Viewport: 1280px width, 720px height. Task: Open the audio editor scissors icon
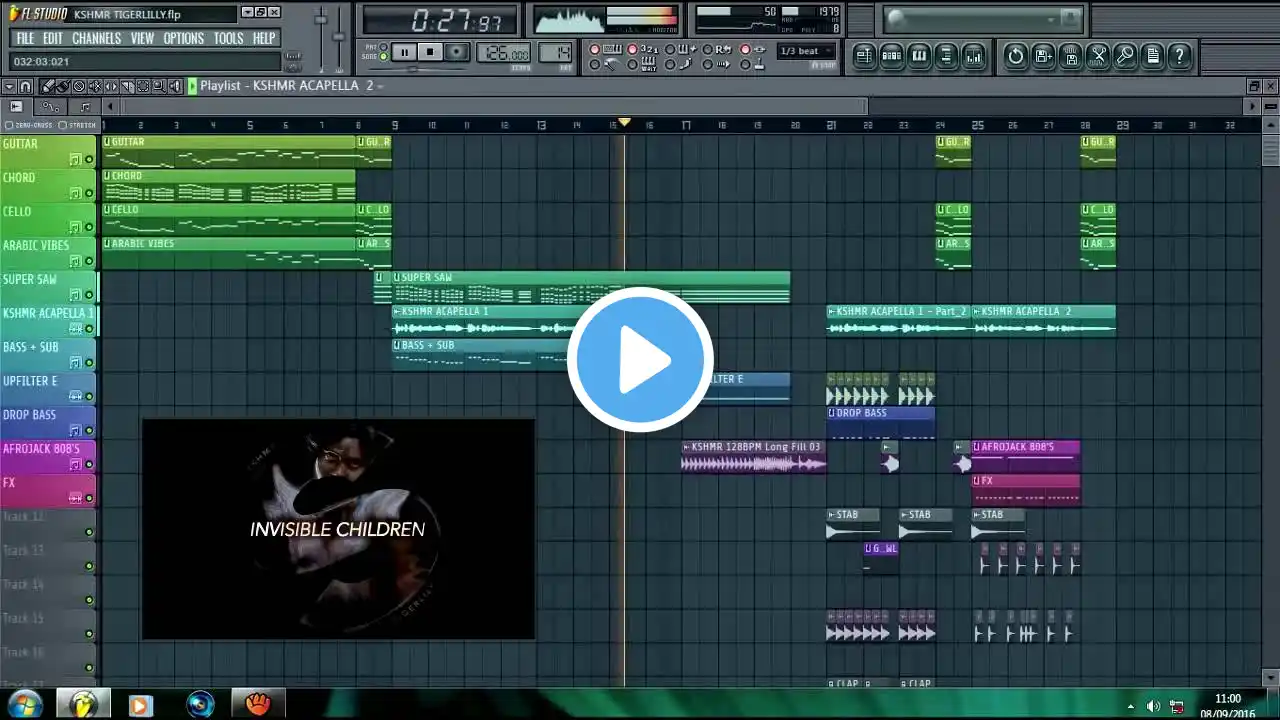click(x=1098, y=56)
